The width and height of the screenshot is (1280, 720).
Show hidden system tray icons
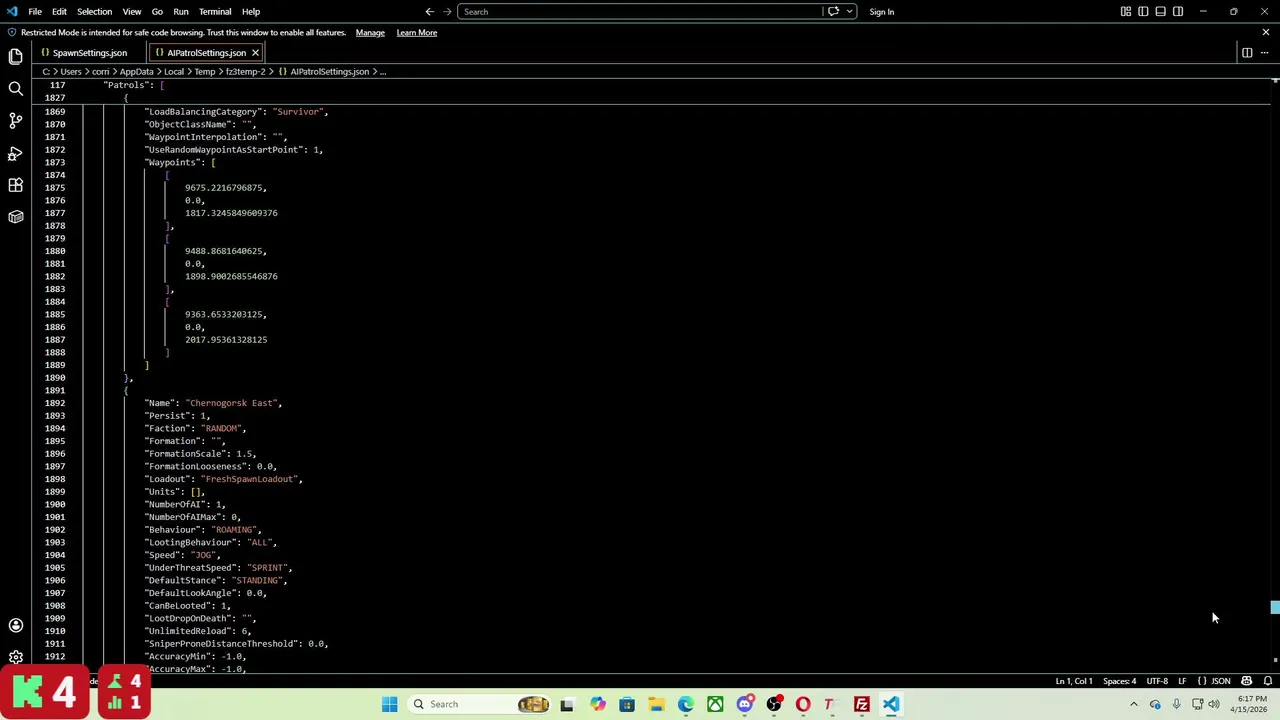click(x=1133, y=704)
